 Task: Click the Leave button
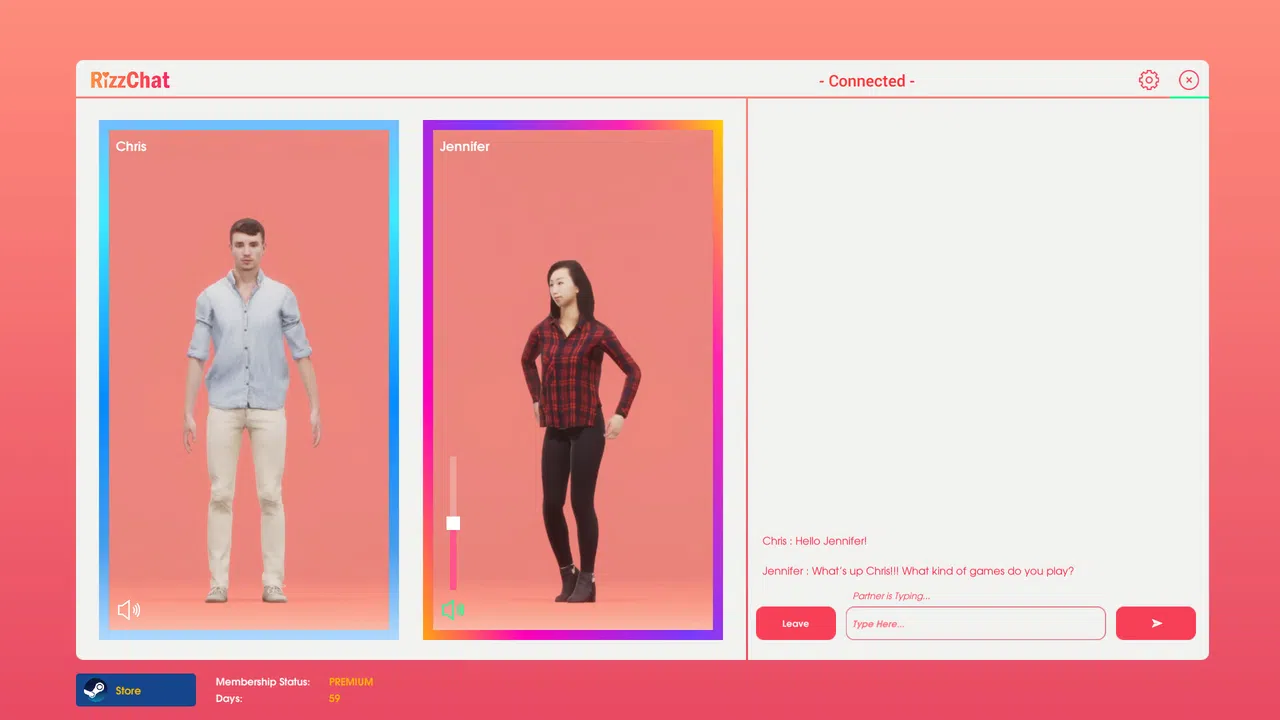(x=796, y=623)
